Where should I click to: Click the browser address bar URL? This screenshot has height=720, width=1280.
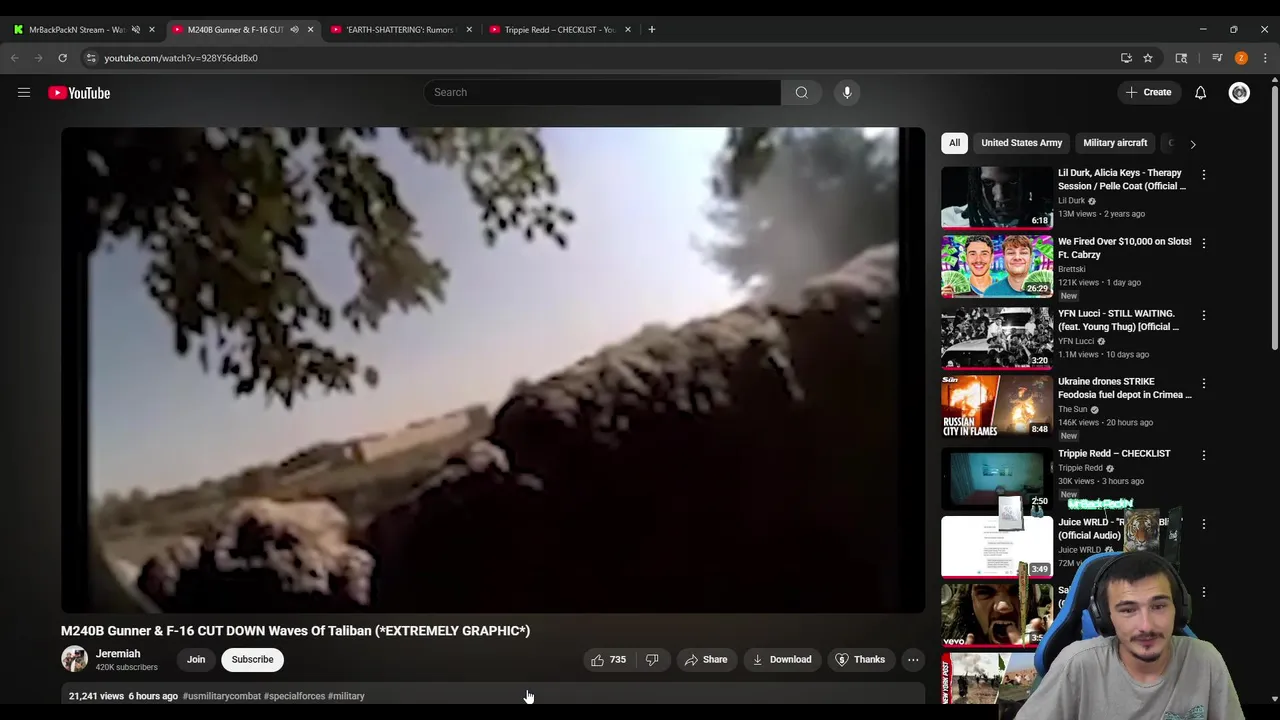tap(181, 58)
